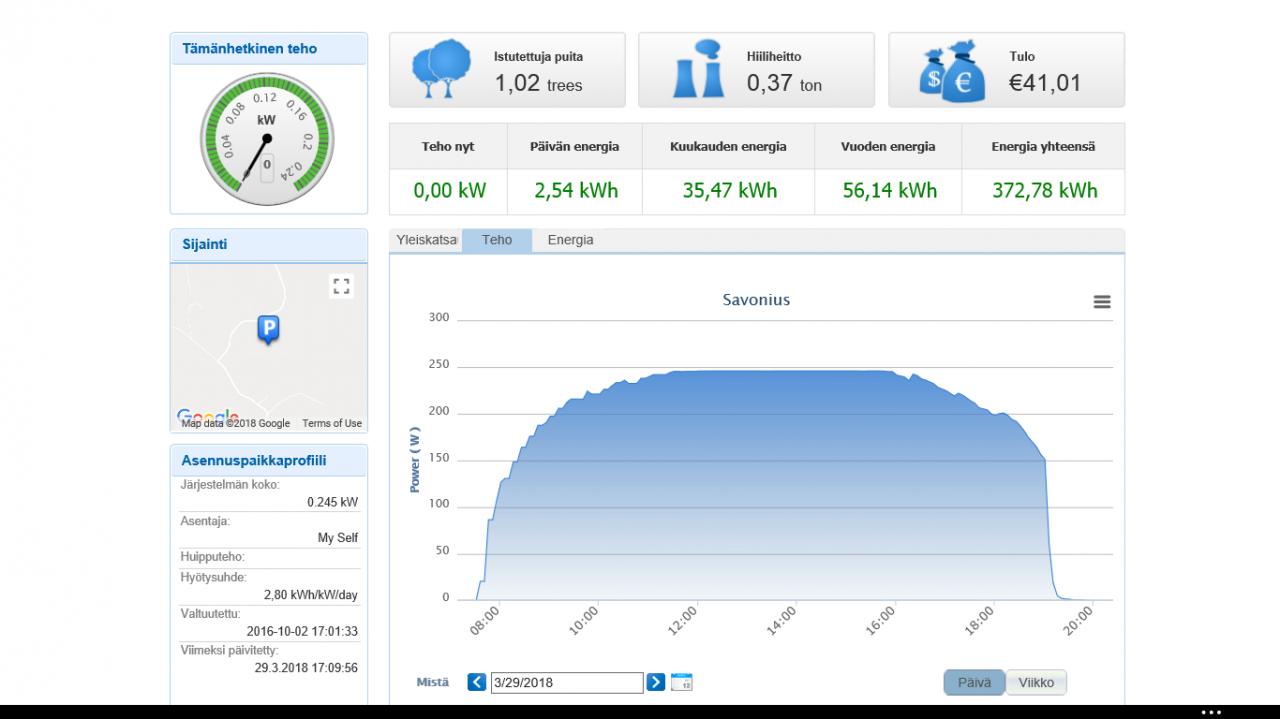
Task: Click the money bags income icon
Action: pyautogui.click(x=950, y=70)
